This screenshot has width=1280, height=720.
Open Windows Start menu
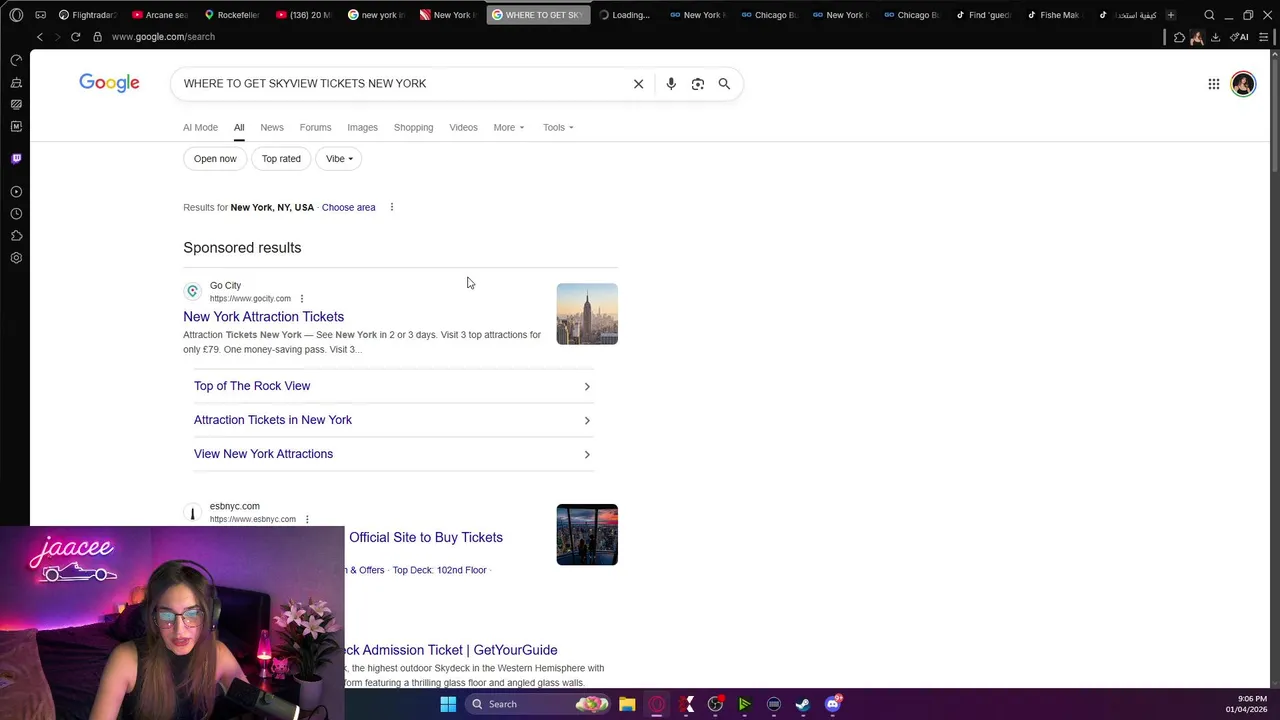448,704
